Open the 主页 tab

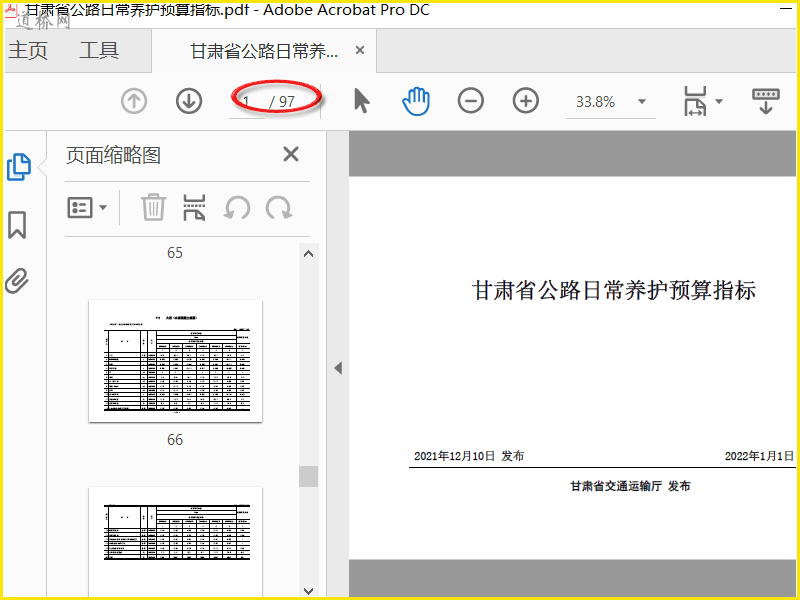pos(28,51)
